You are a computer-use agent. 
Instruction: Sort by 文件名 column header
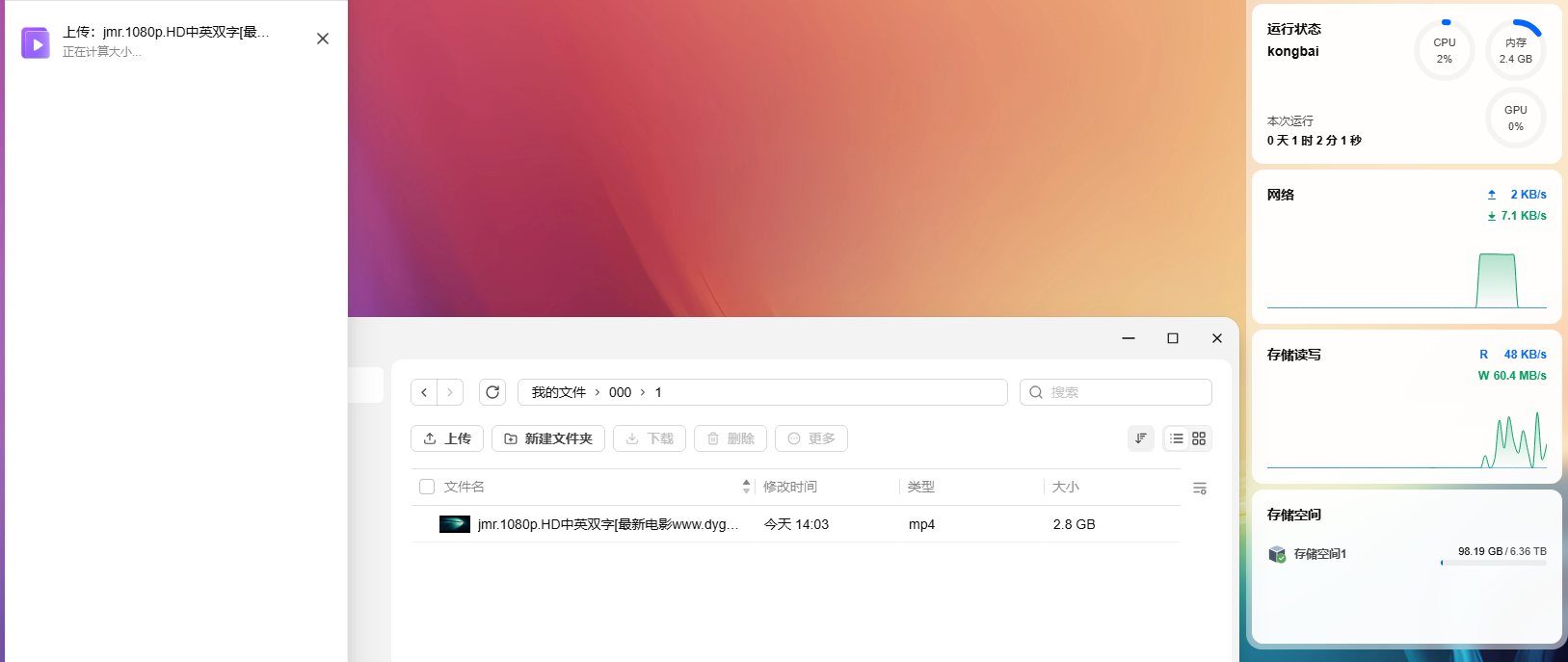coord(465,487)
